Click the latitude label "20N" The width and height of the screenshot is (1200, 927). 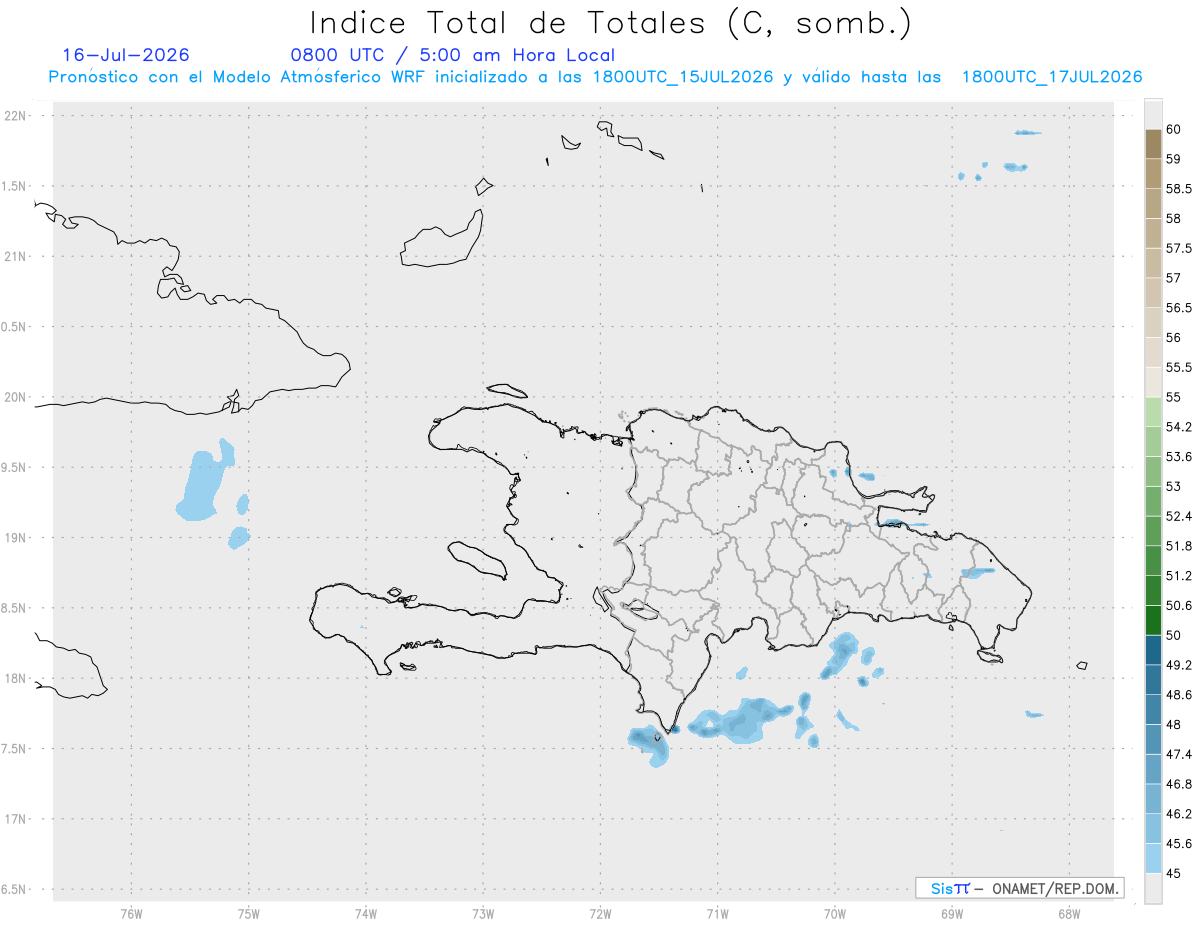pos(16,397)
